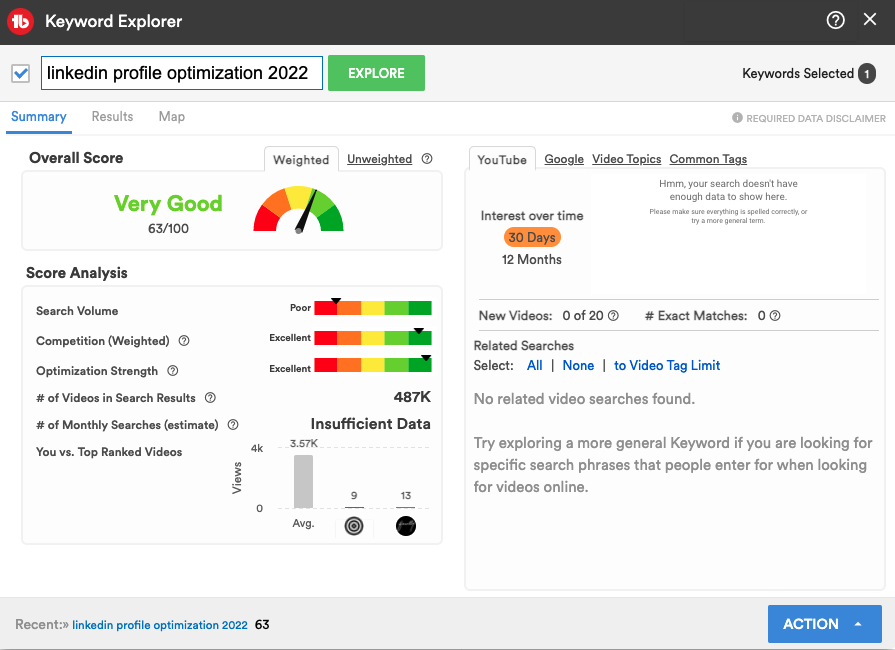Click the Very Good score label

(x=168, y=204)
